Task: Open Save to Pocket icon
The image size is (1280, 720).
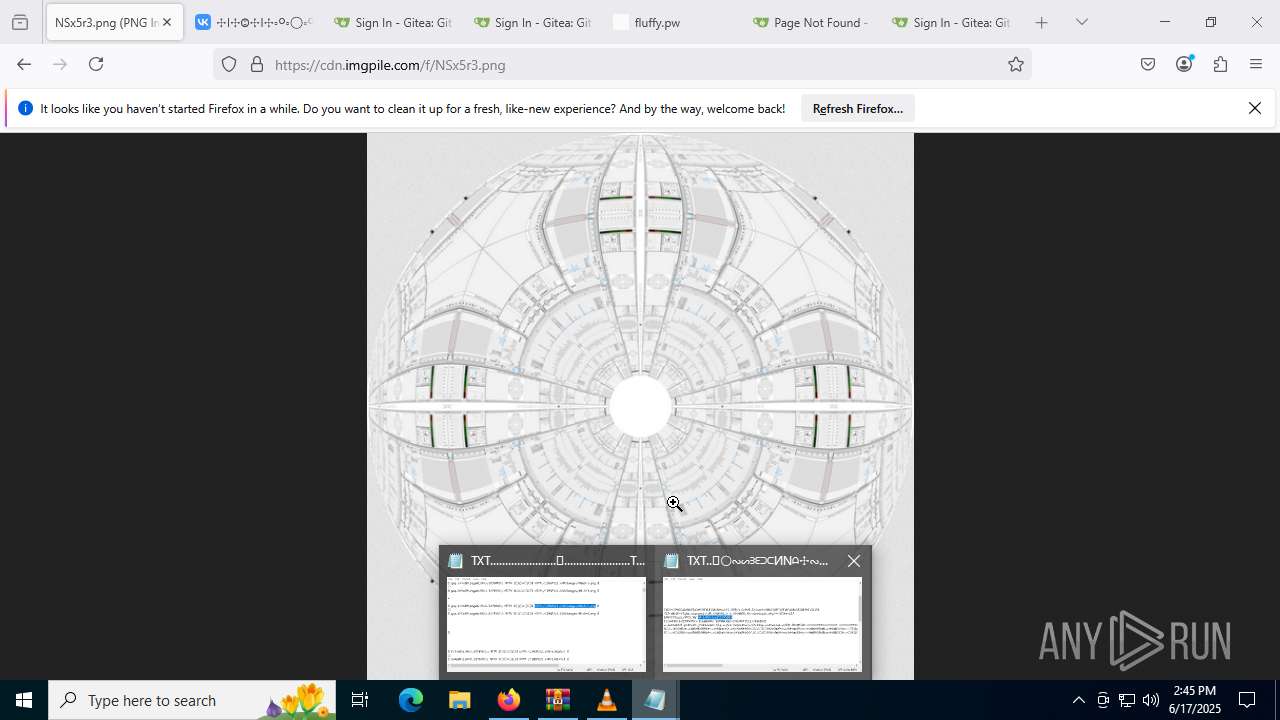Action: (1148, 64)
